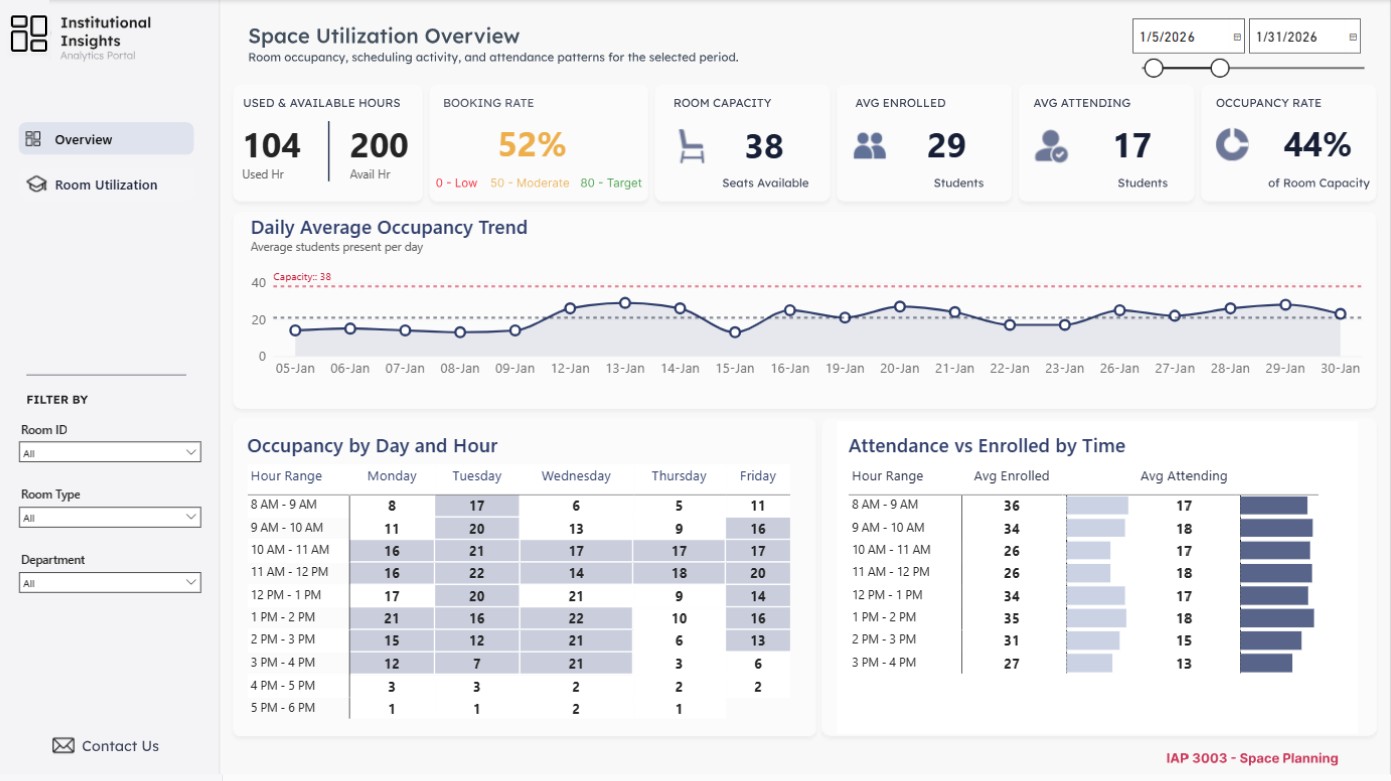Click the left handle of date slider
The width and height of the screenshot is (1391, 781).
point(1153,68)
